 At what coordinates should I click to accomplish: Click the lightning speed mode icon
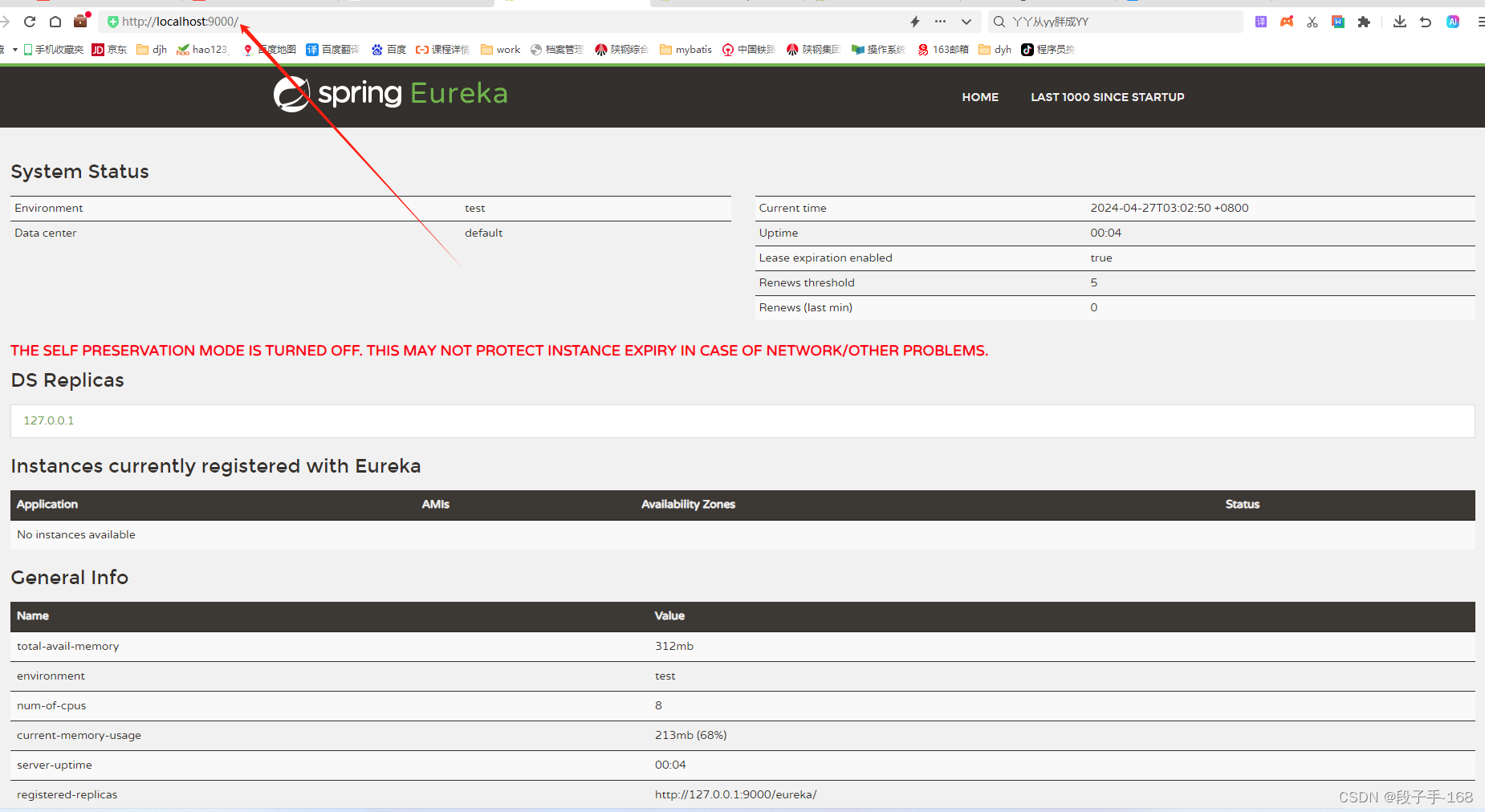[915, 22]
